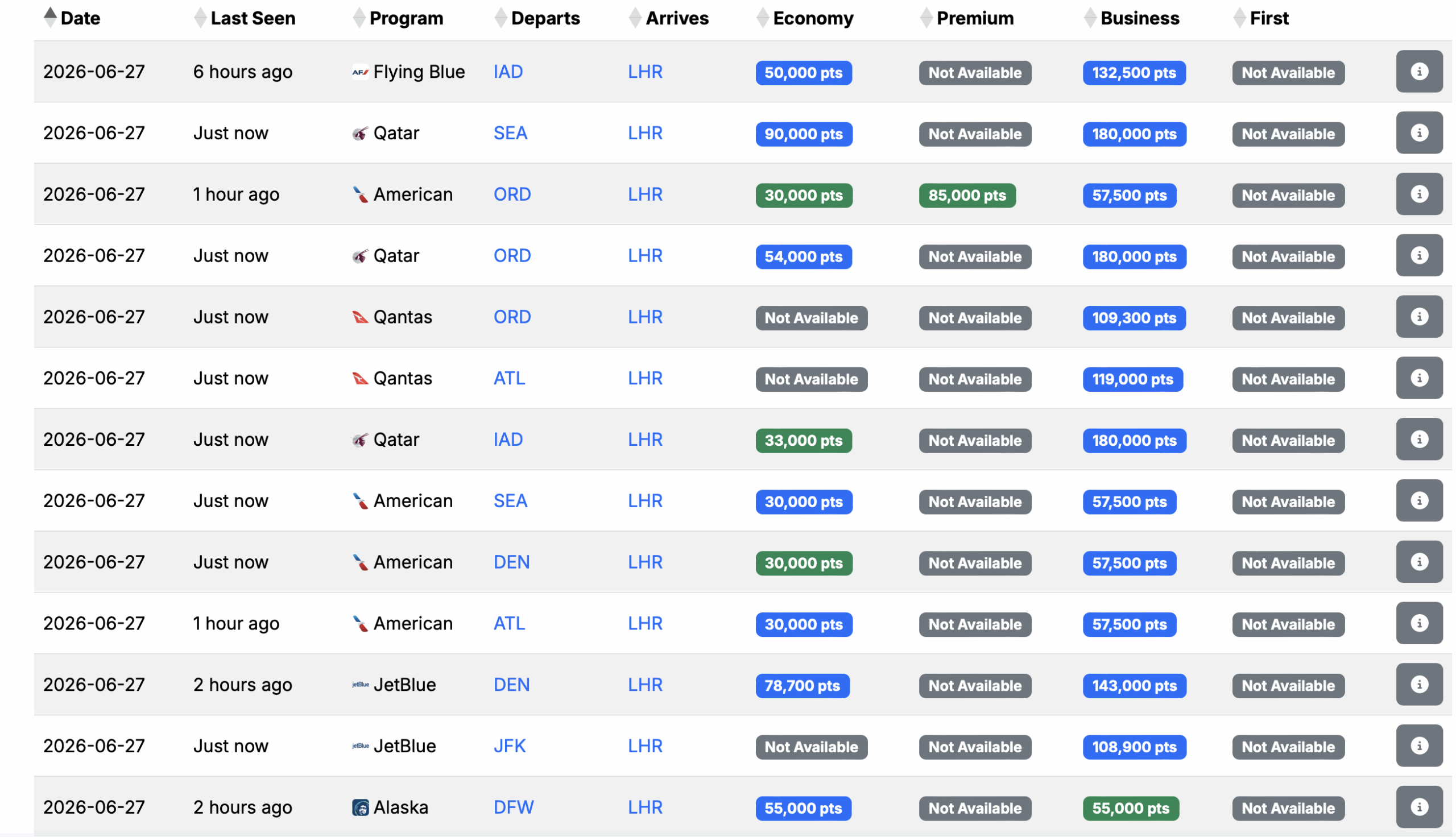Show details for American ORD row

tap(1418, 194)
